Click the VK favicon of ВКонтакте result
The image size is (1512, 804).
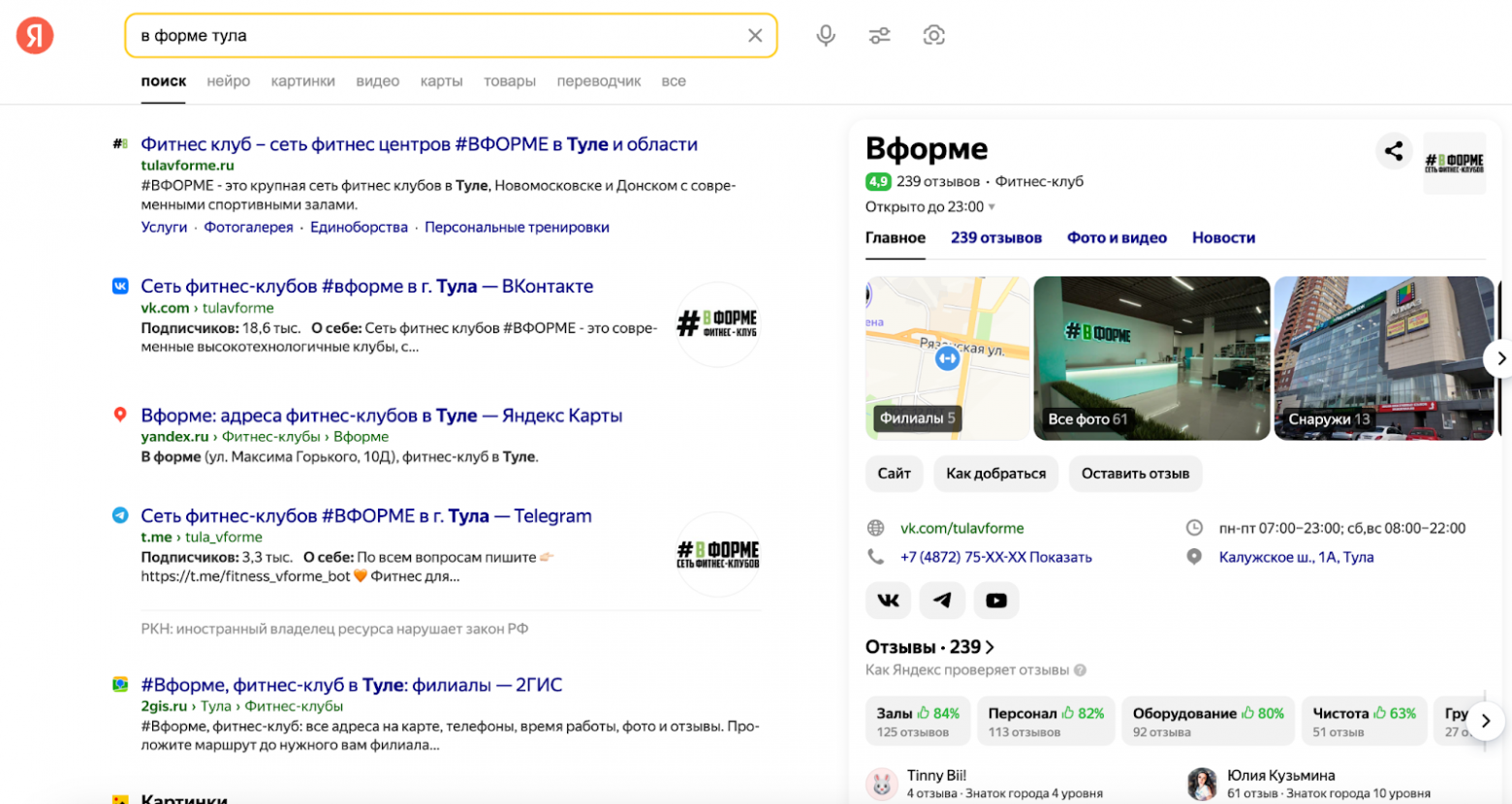120,286
